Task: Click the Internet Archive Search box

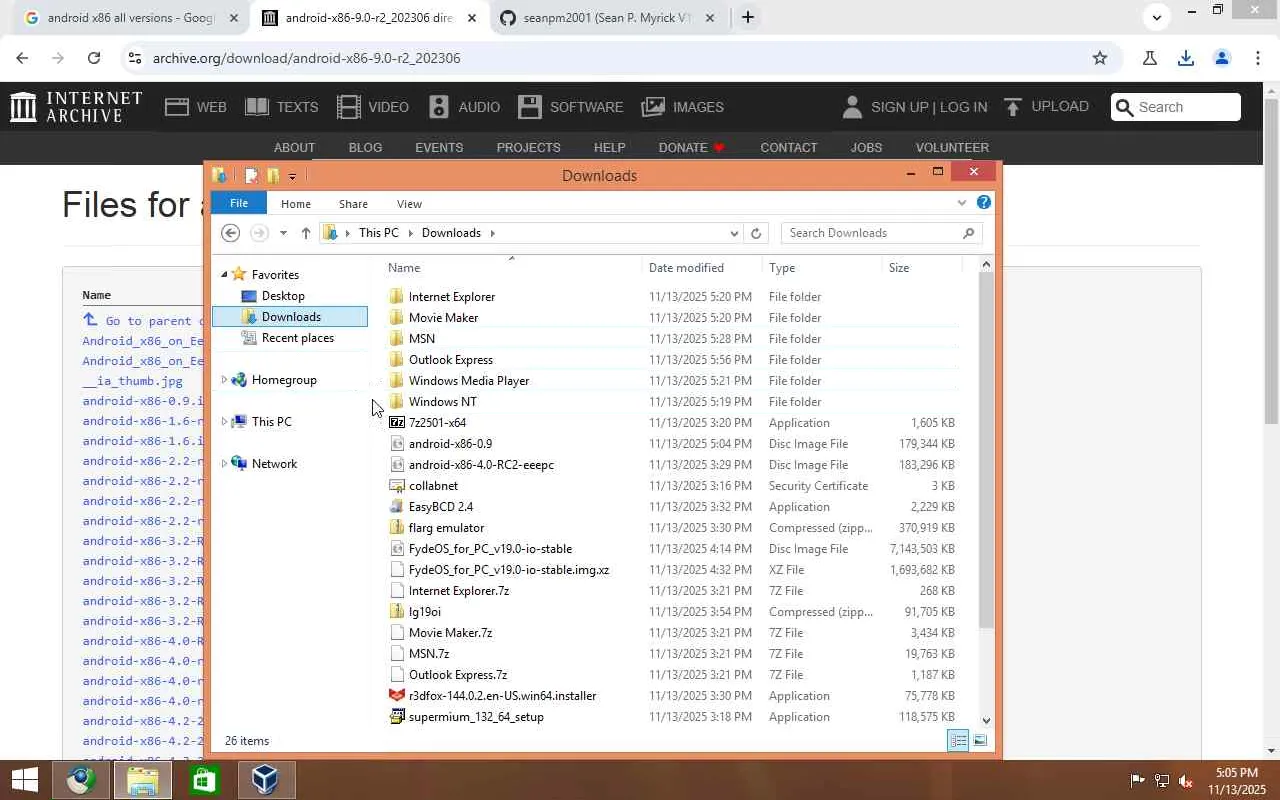Action: [x=1176, y=107]
